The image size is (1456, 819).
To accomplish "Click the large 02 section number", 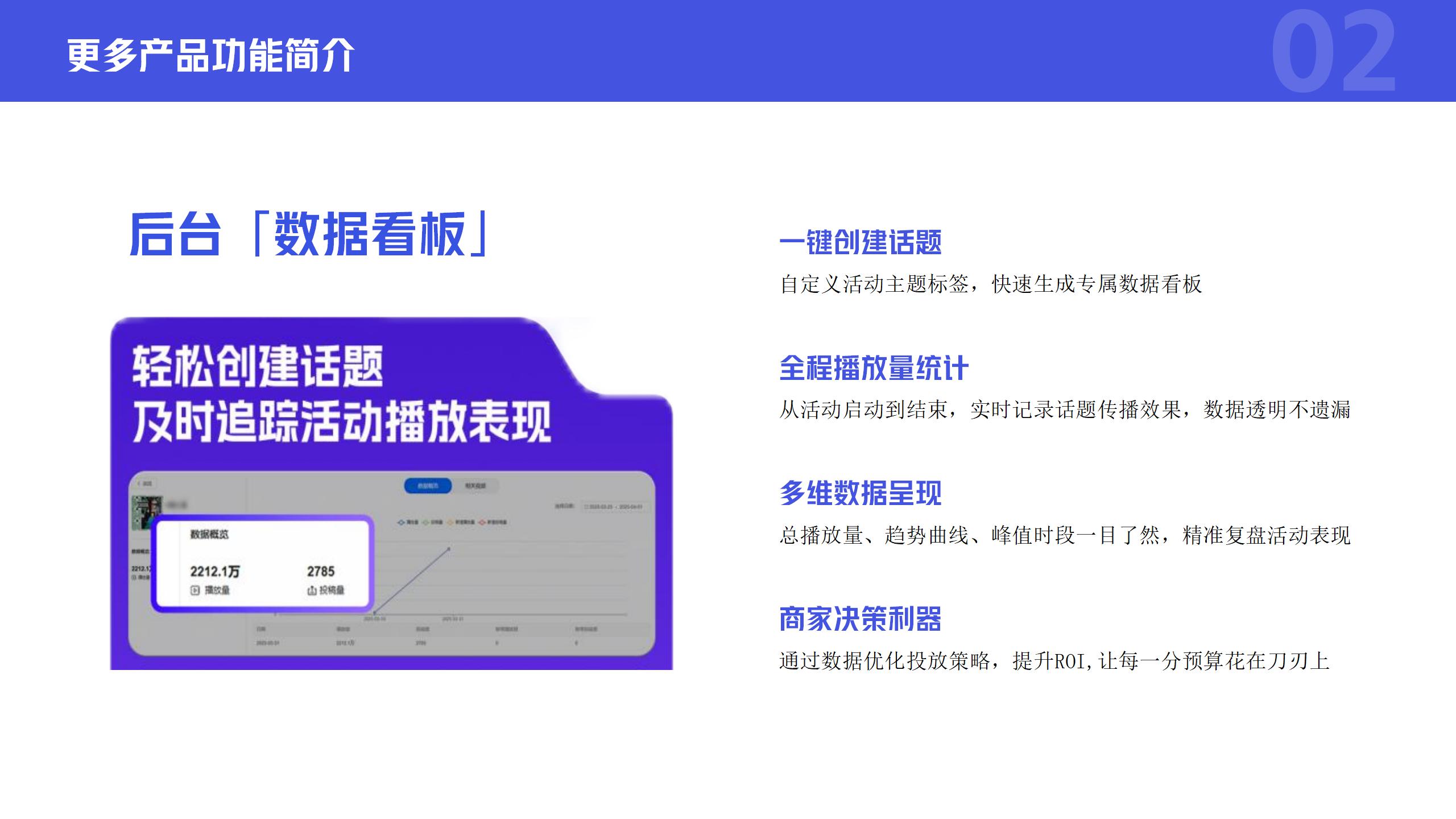I will (x=1333, y=52).
